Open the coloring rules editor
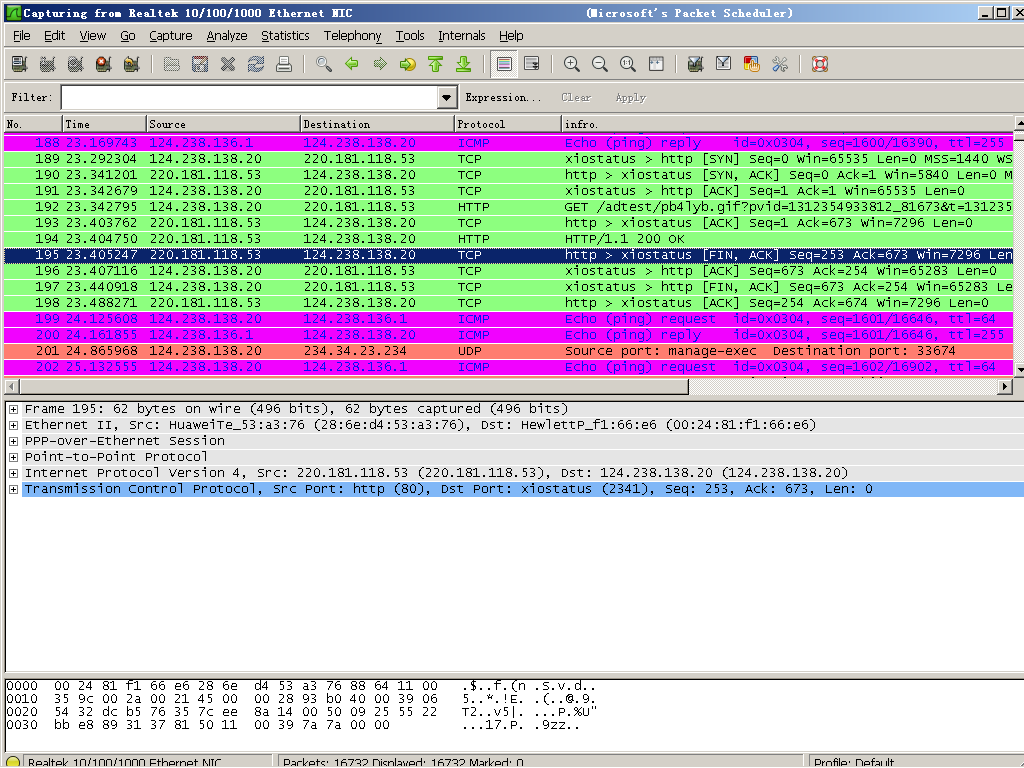The image size is (1024, 768). (752, 64)
